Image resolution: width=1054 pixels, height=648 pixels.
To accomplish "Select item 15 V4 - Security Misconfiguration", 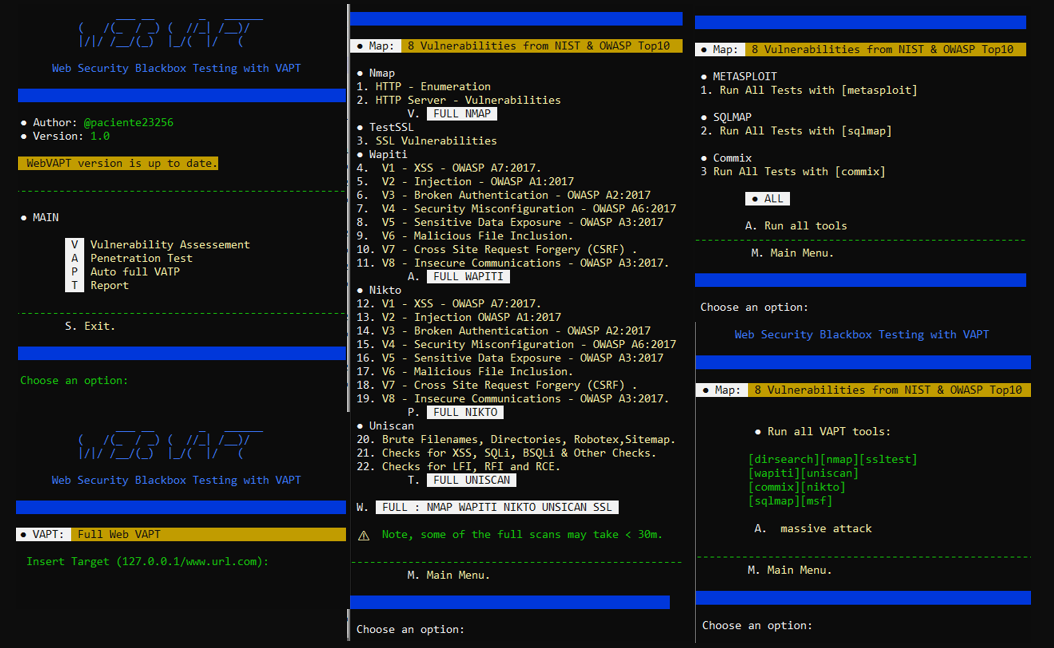I will (x=516, y=344).
